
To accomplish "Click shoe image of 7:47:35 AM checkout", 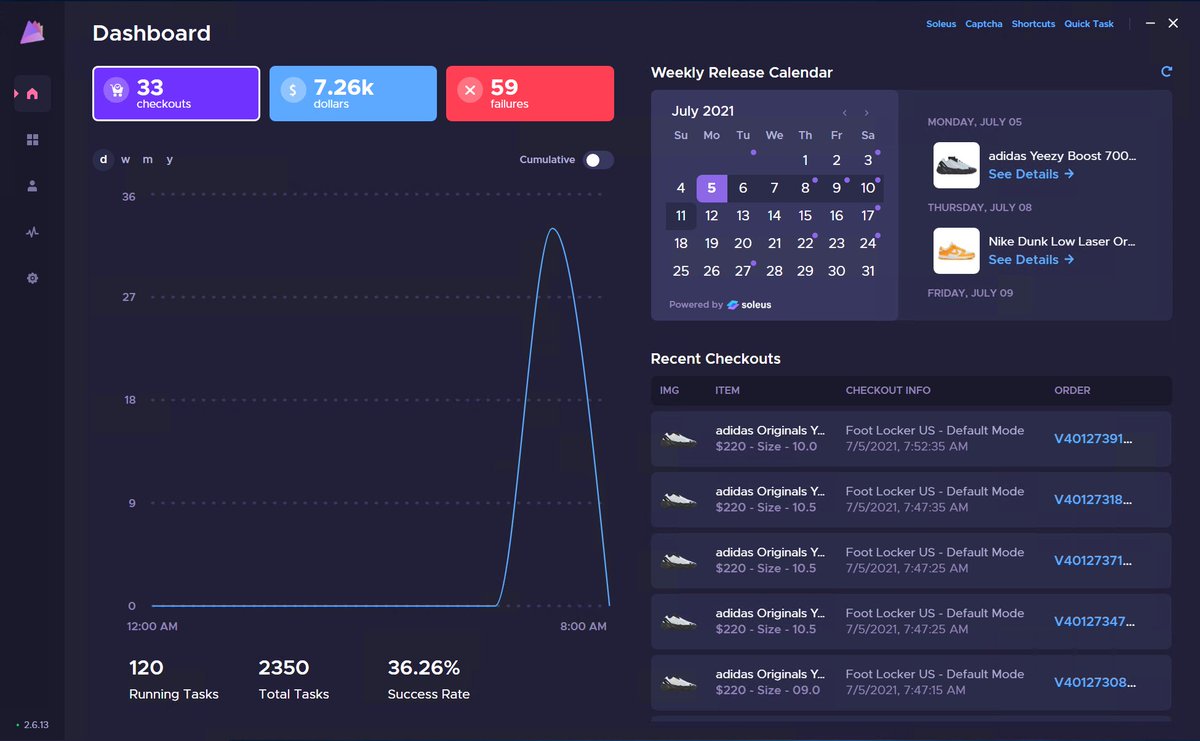I will click(x=680, y=499).
